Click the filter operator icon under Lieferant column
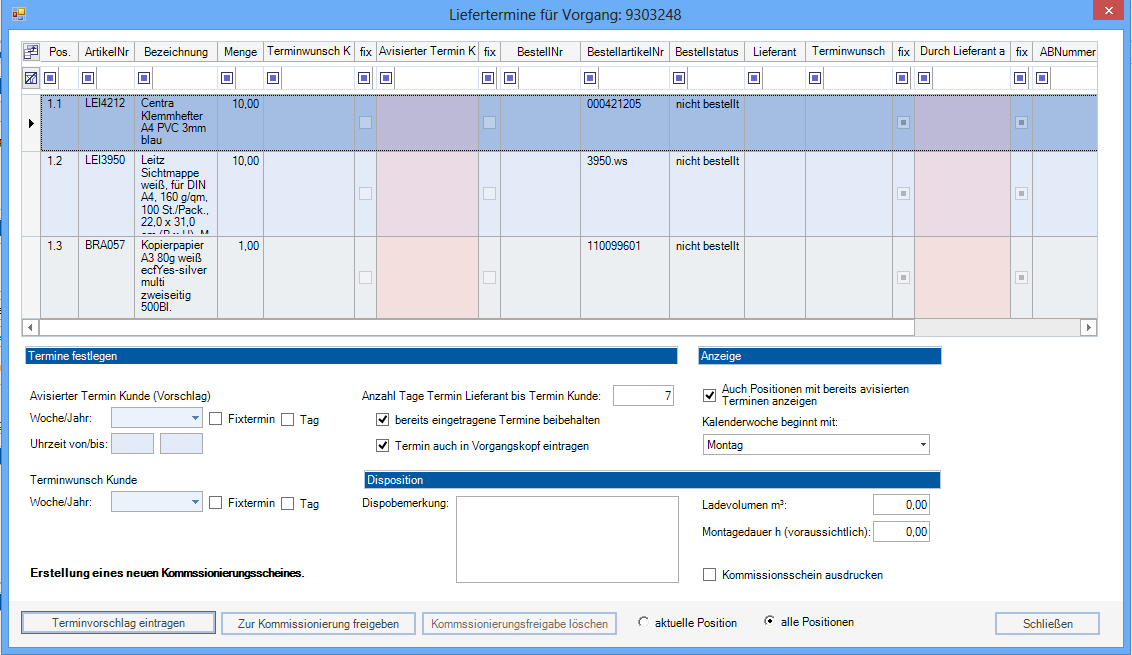This screenshot has height=655, width=1132. pos(754,78)
